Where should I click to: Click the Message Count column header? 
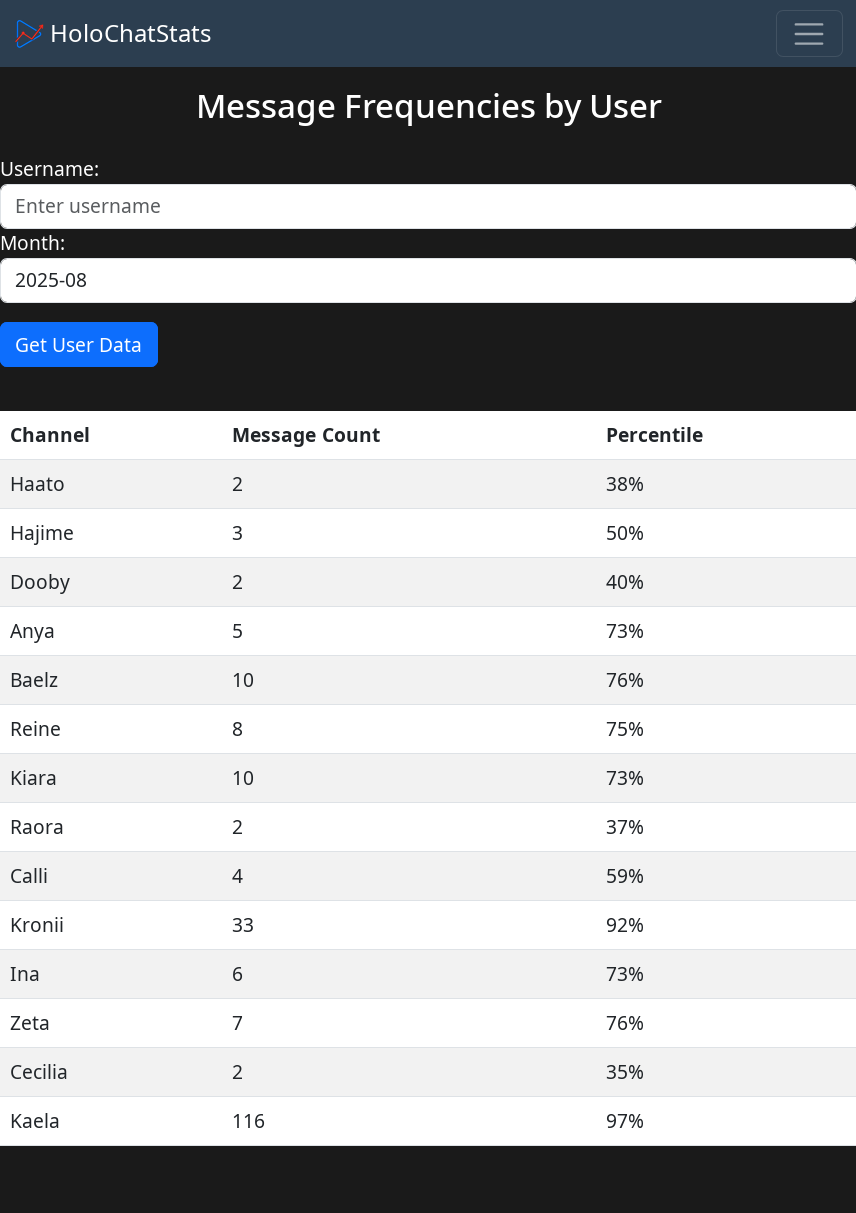[x=306, y=435]
